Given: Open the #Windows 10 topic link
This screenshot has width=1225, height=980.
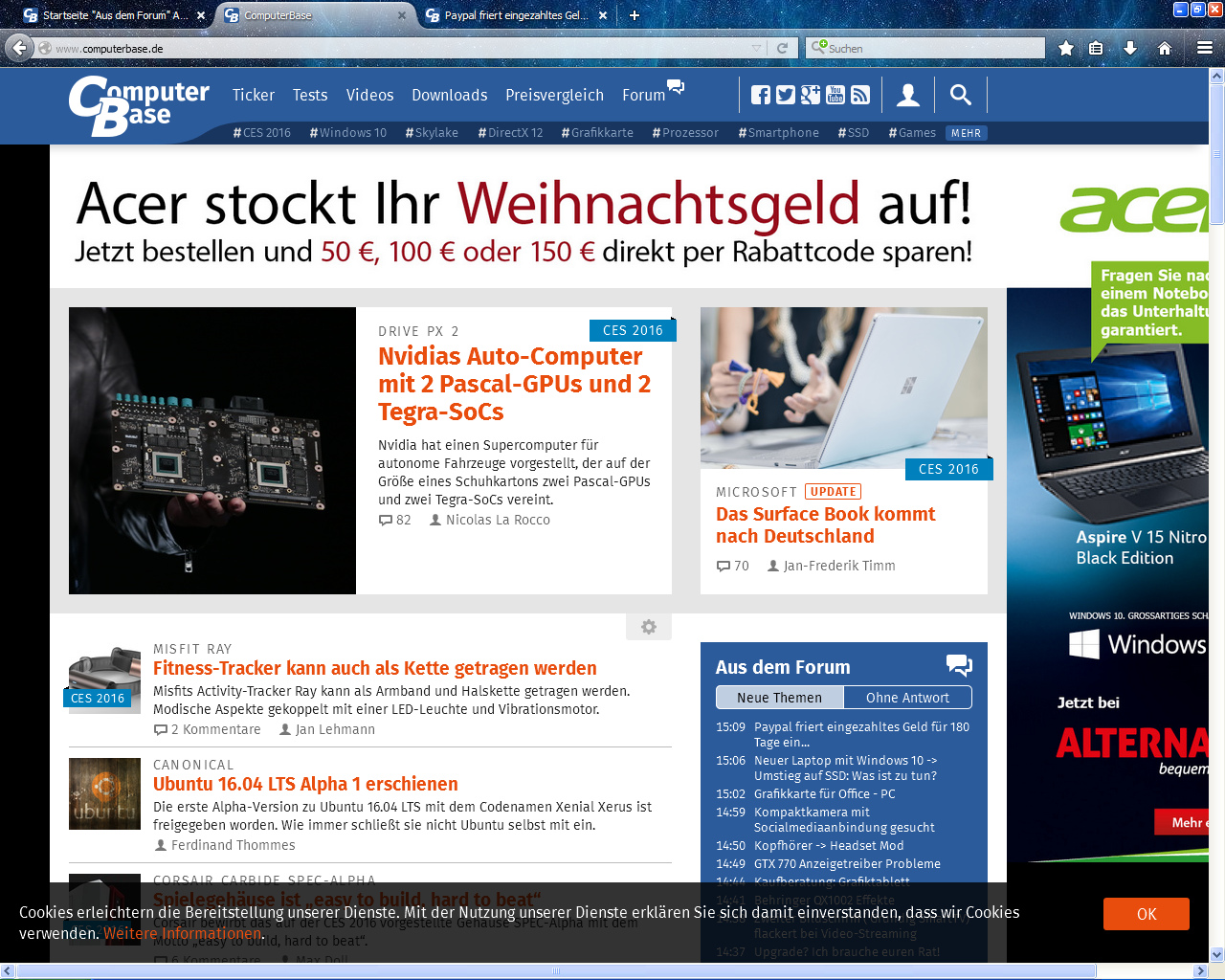Looking at the screenshot, I should click(x=347, y=133).
